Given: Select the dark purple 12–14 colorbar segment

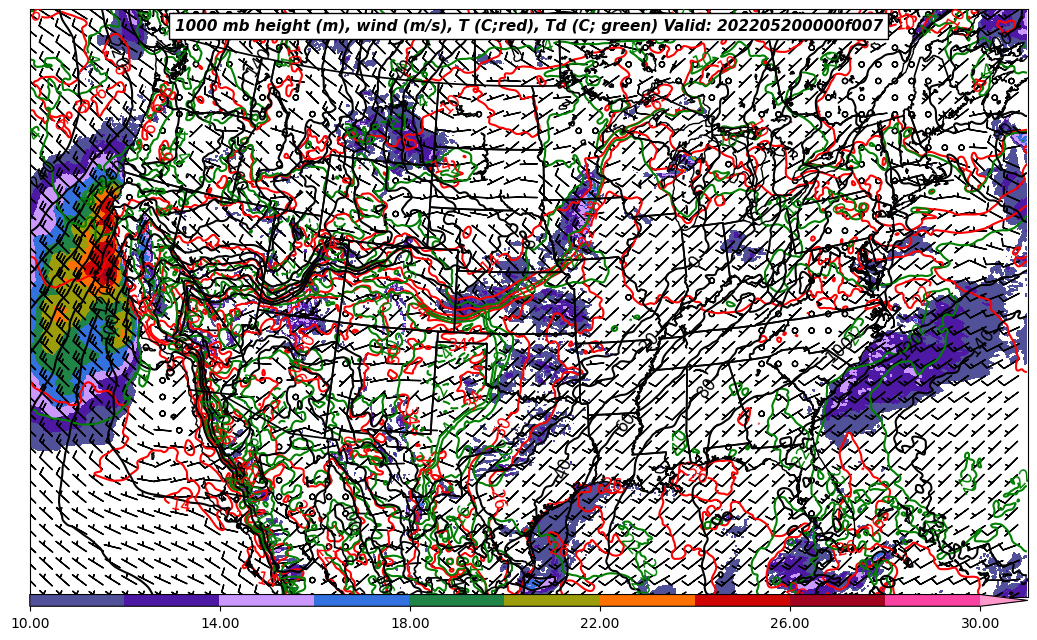Looking at the screenshot, I should (172, 600).
